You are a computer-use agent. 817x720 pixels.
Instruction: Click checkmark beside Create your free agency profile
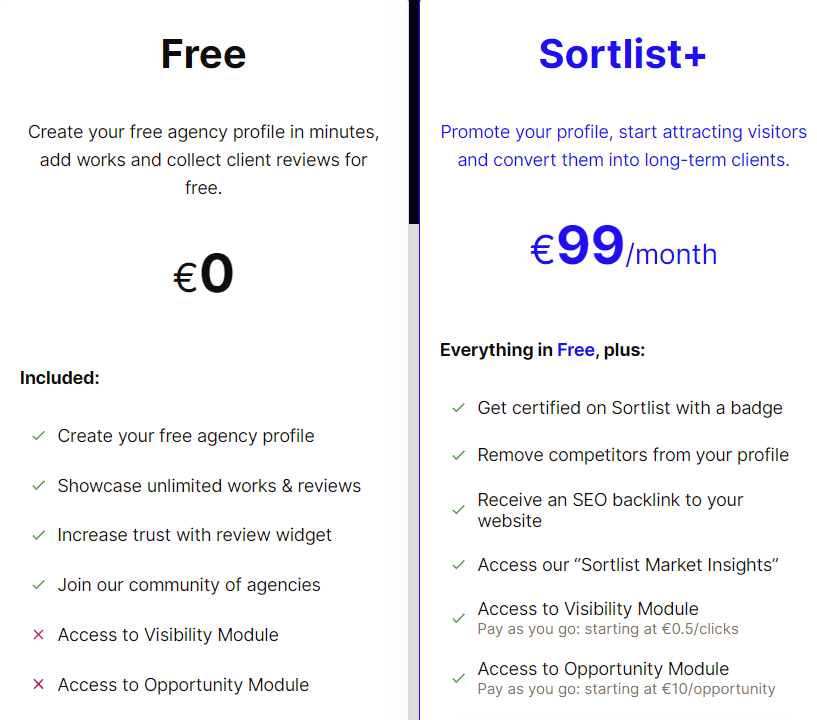(39, 436)
